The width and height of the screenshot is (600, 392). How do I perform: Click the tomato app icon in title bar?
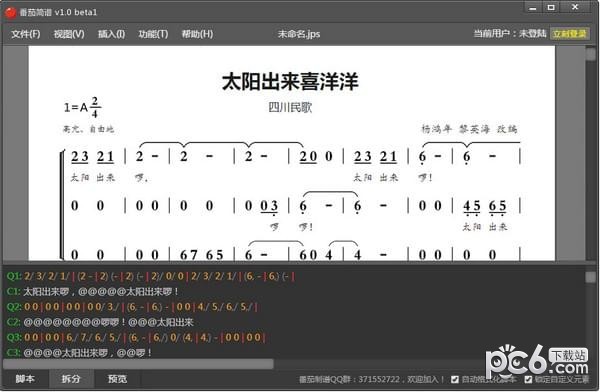click(x=10, y=12)
